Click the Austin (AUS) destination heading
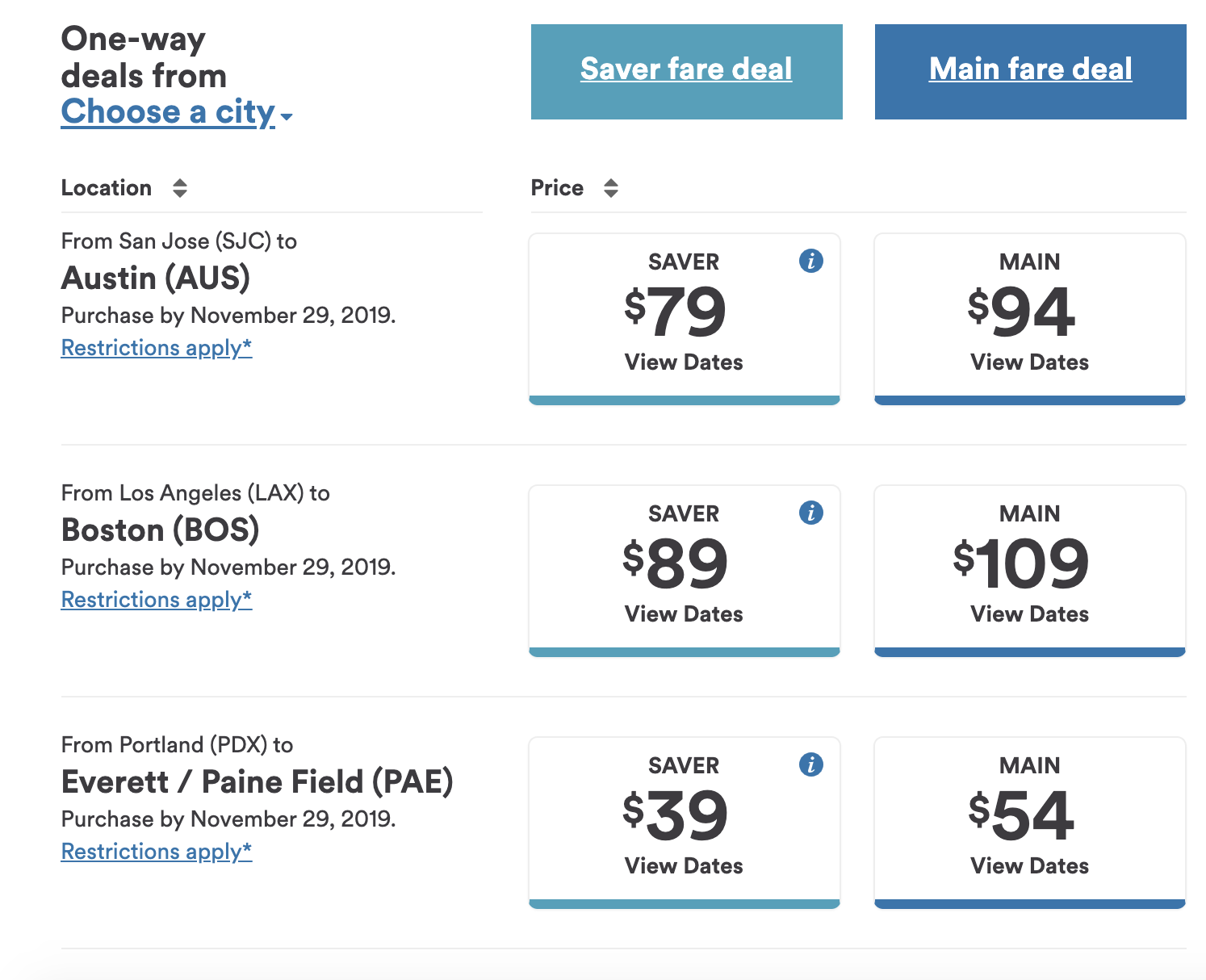This screenshot has height=980, width=1206. [156, 279]
